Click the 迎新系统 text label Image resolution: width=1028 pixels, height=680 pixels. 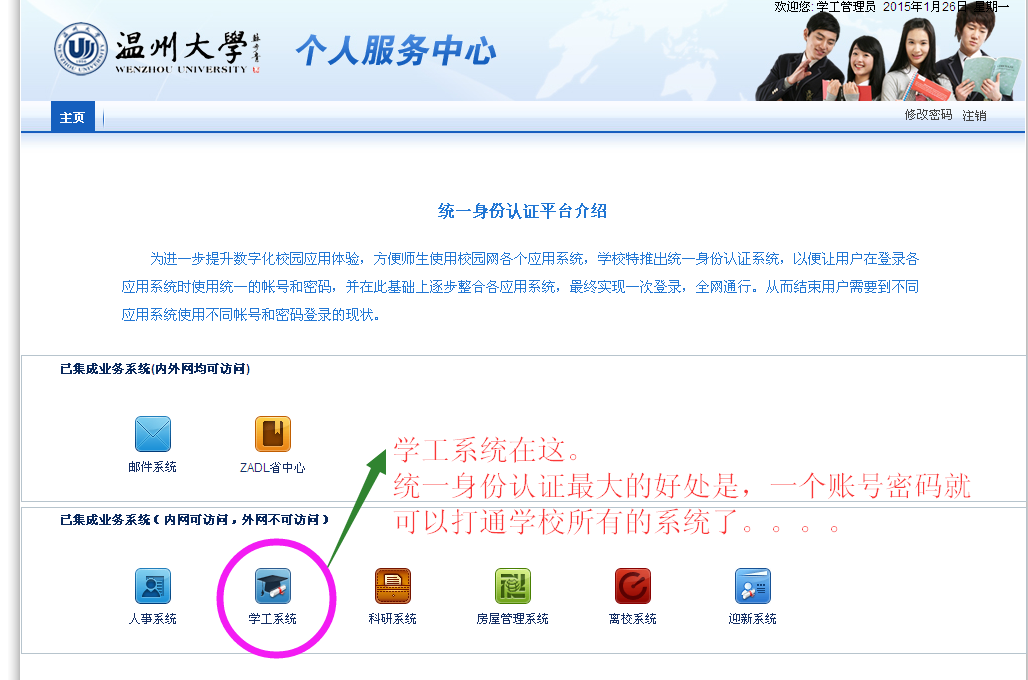753,619
